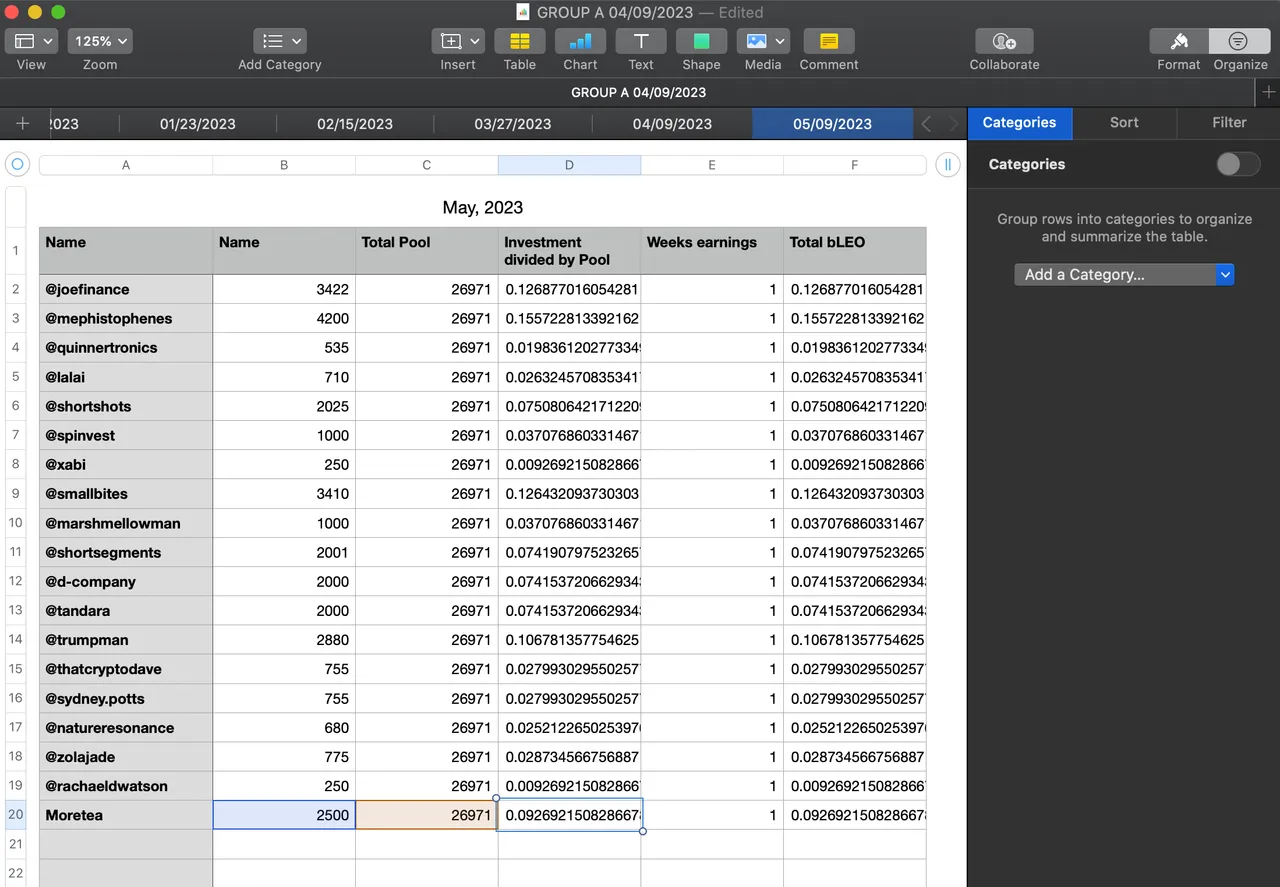Screen dimensions: 1280x887
Task: Insert a Chart from the toolbar
Action: (x=580, y=41)
